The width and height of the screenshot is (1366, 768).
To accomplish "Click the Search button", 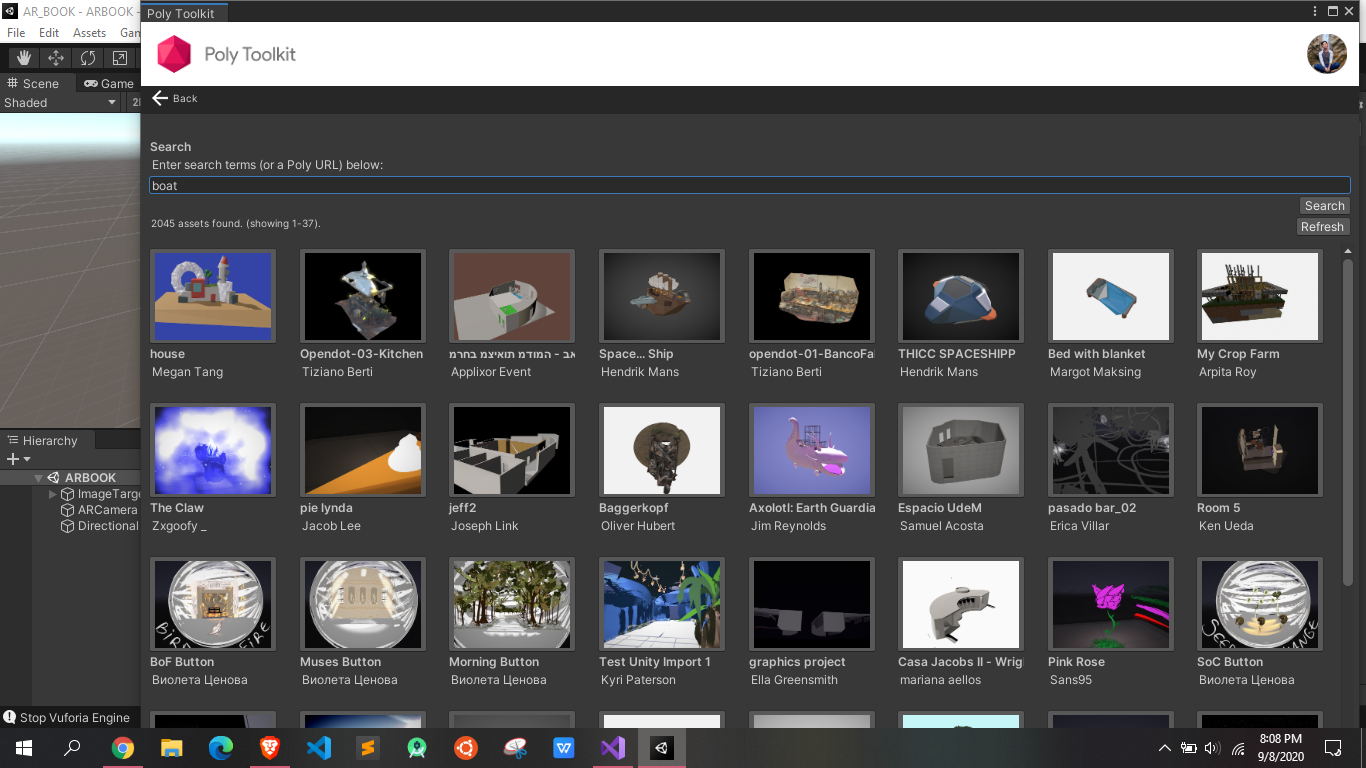I will point(1324,206).
